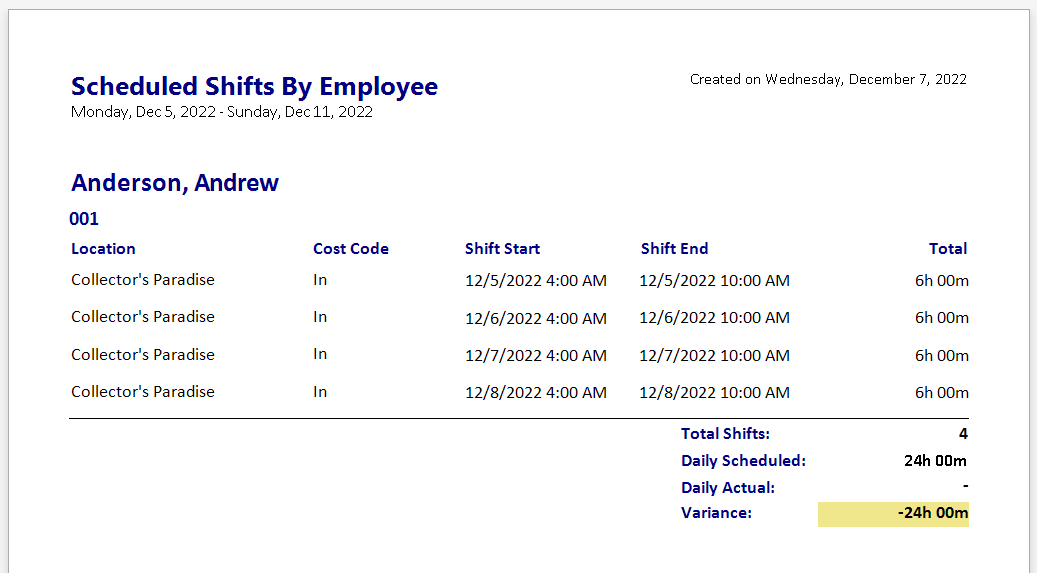
Task: Click shift end '12/6/2022 10:00 AM'
Action: 714,318
